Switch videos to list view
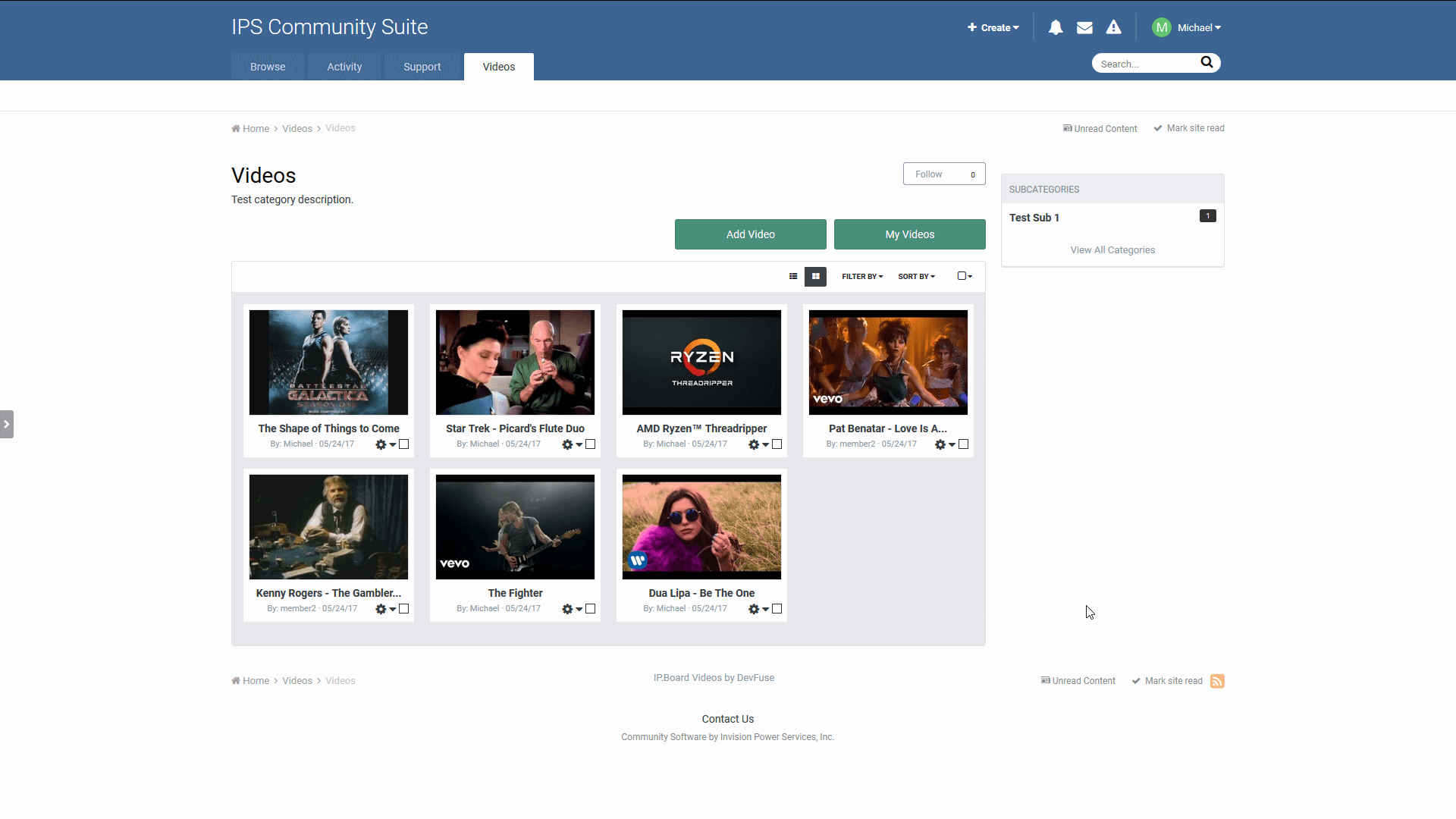The image size is (1456, 819). click(793, 276)
